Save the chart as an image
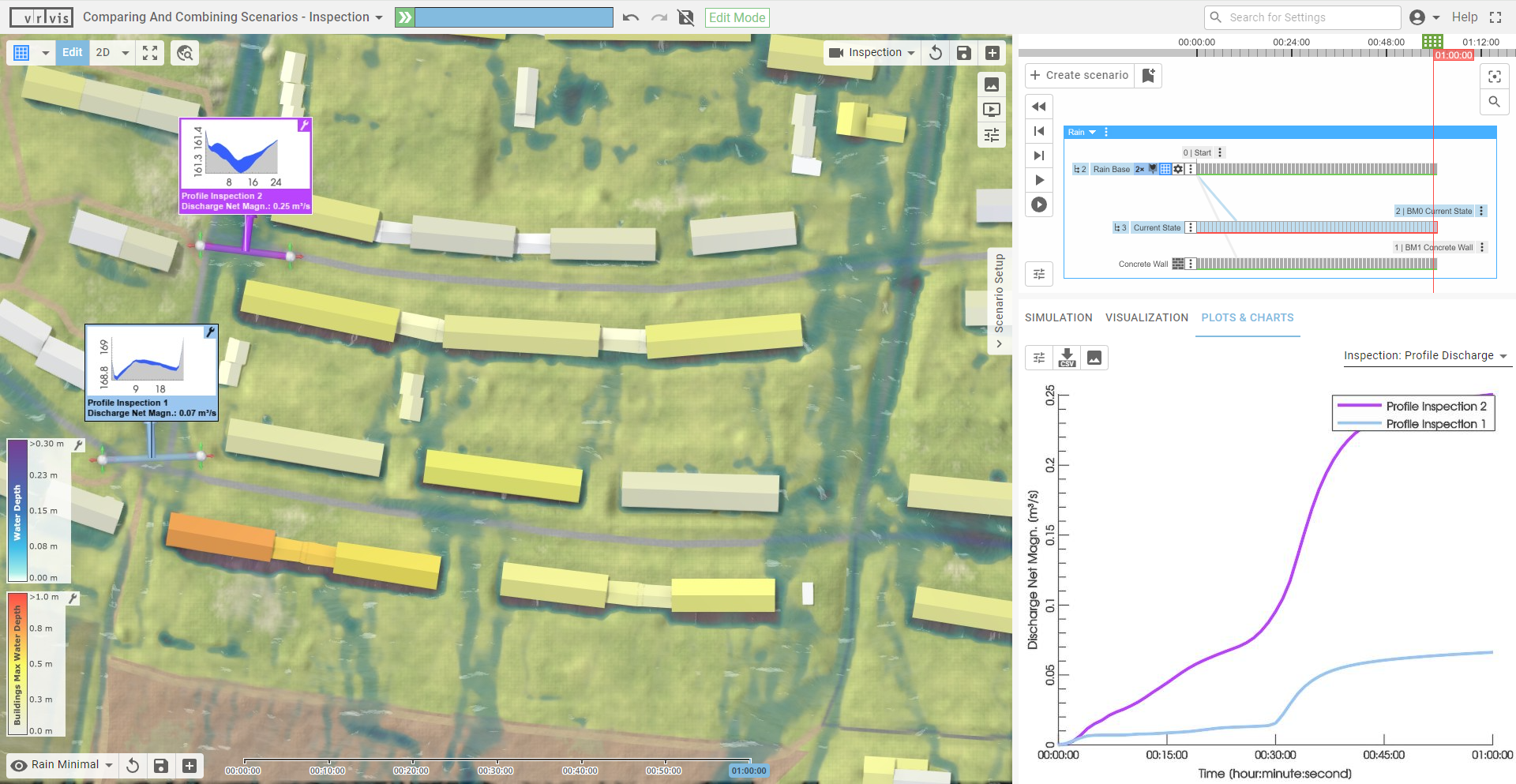The image size is (1516, 784). coord(1094,358)
